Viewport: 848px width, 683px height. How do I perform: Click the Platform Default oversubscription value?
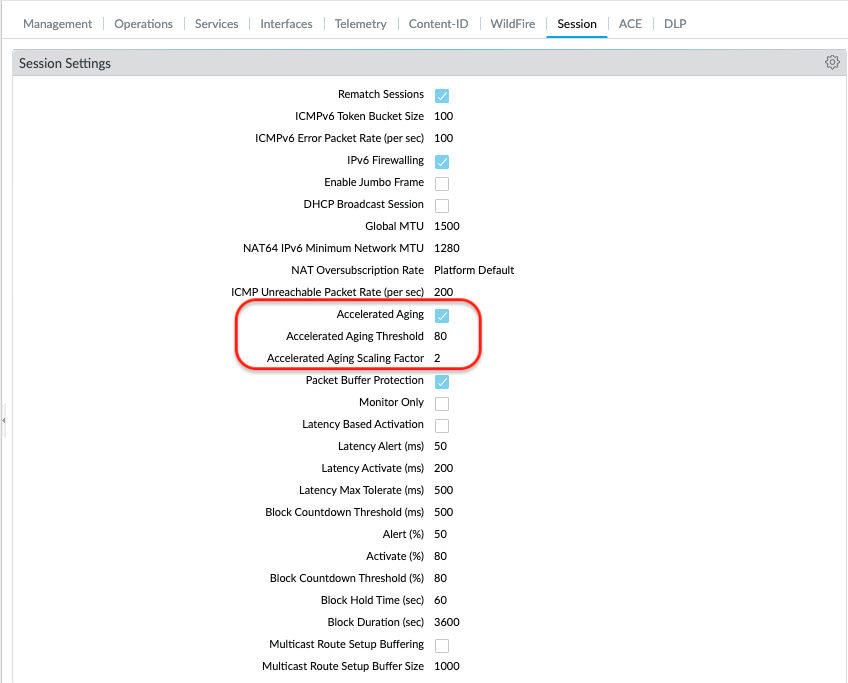click(x=474, y=270)
